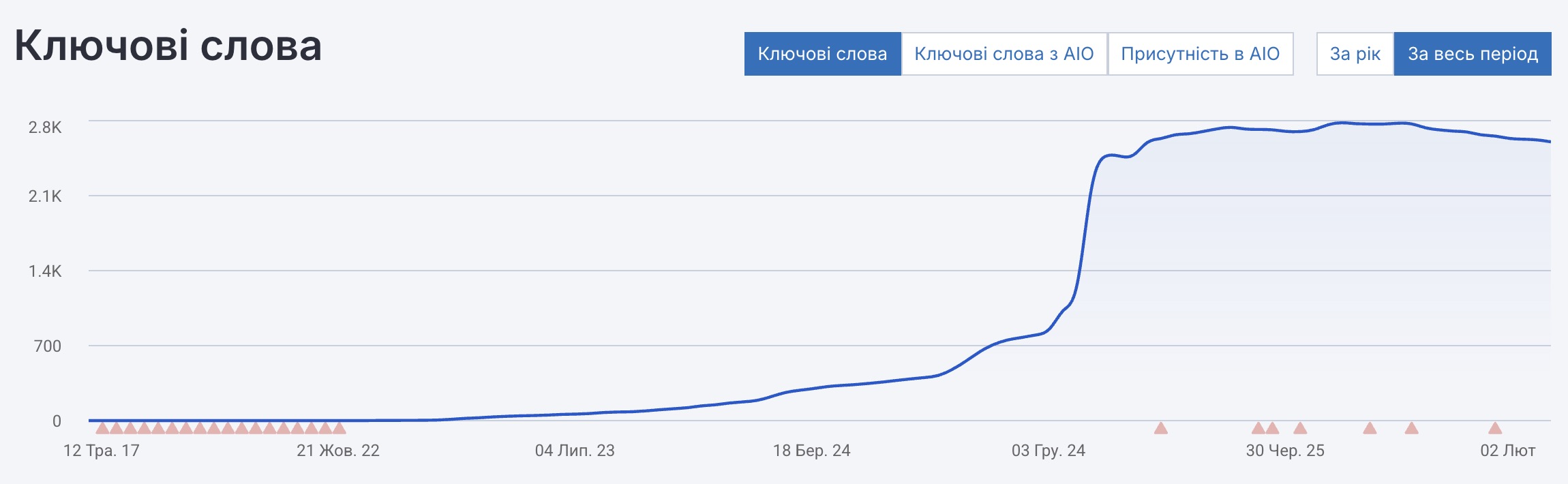Screen dimensions: 1568x484
Task: Open the "Присутність в AIO" tab
Action: coord(1200,54)
